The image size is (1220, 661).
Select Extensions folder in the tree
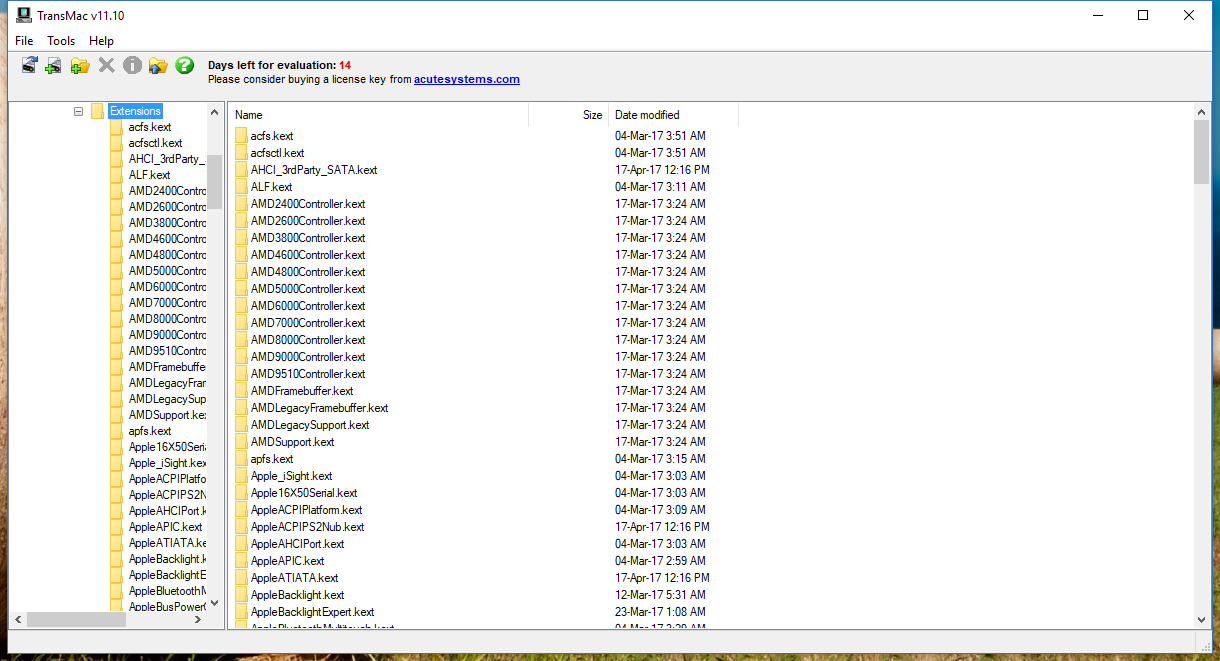tap(135, 111)
